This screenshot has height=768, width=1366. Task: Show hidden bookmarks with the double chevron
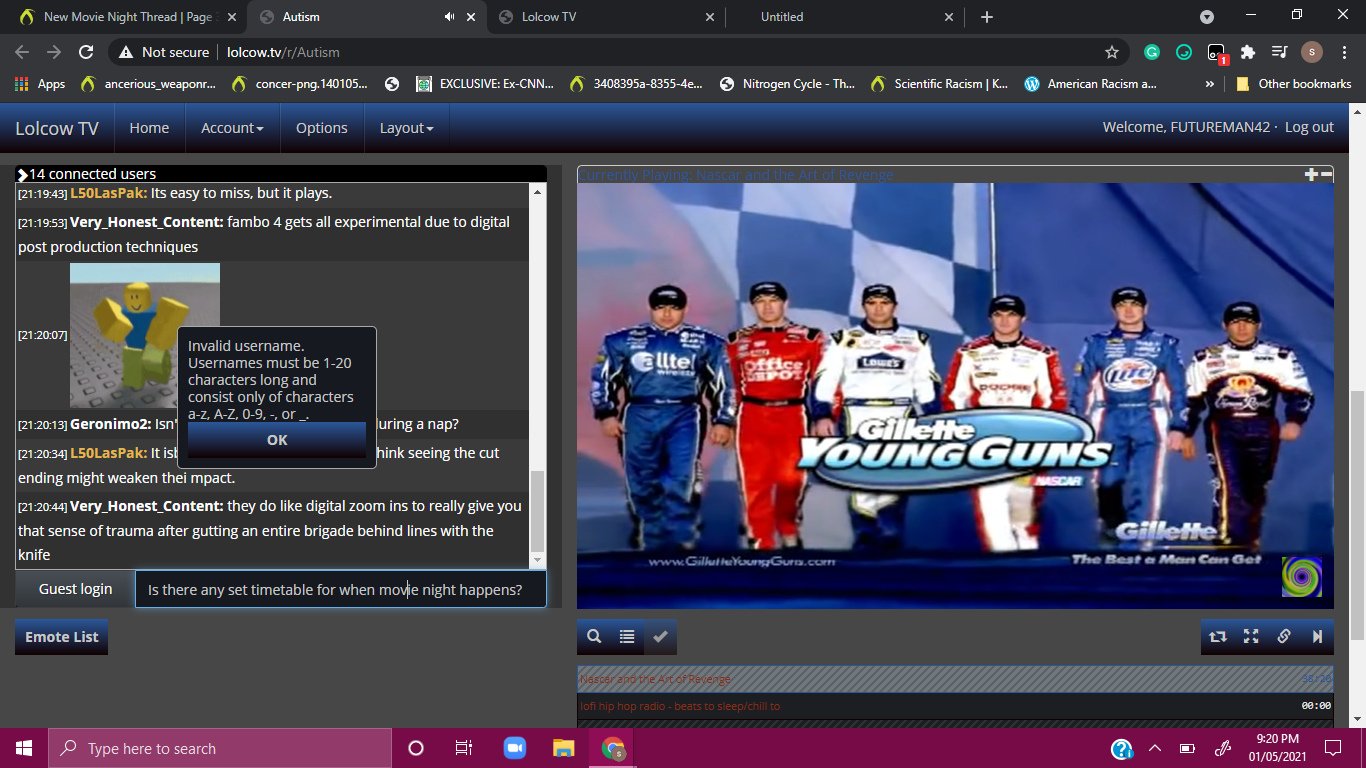click(x=1210, y=84)
